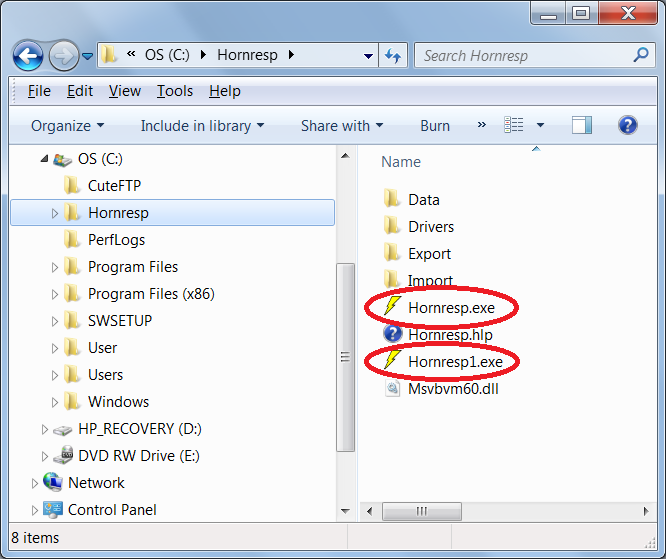Open the Organize dropdown
This screenshot has height=559, width=666.
(x=68, y=126)
